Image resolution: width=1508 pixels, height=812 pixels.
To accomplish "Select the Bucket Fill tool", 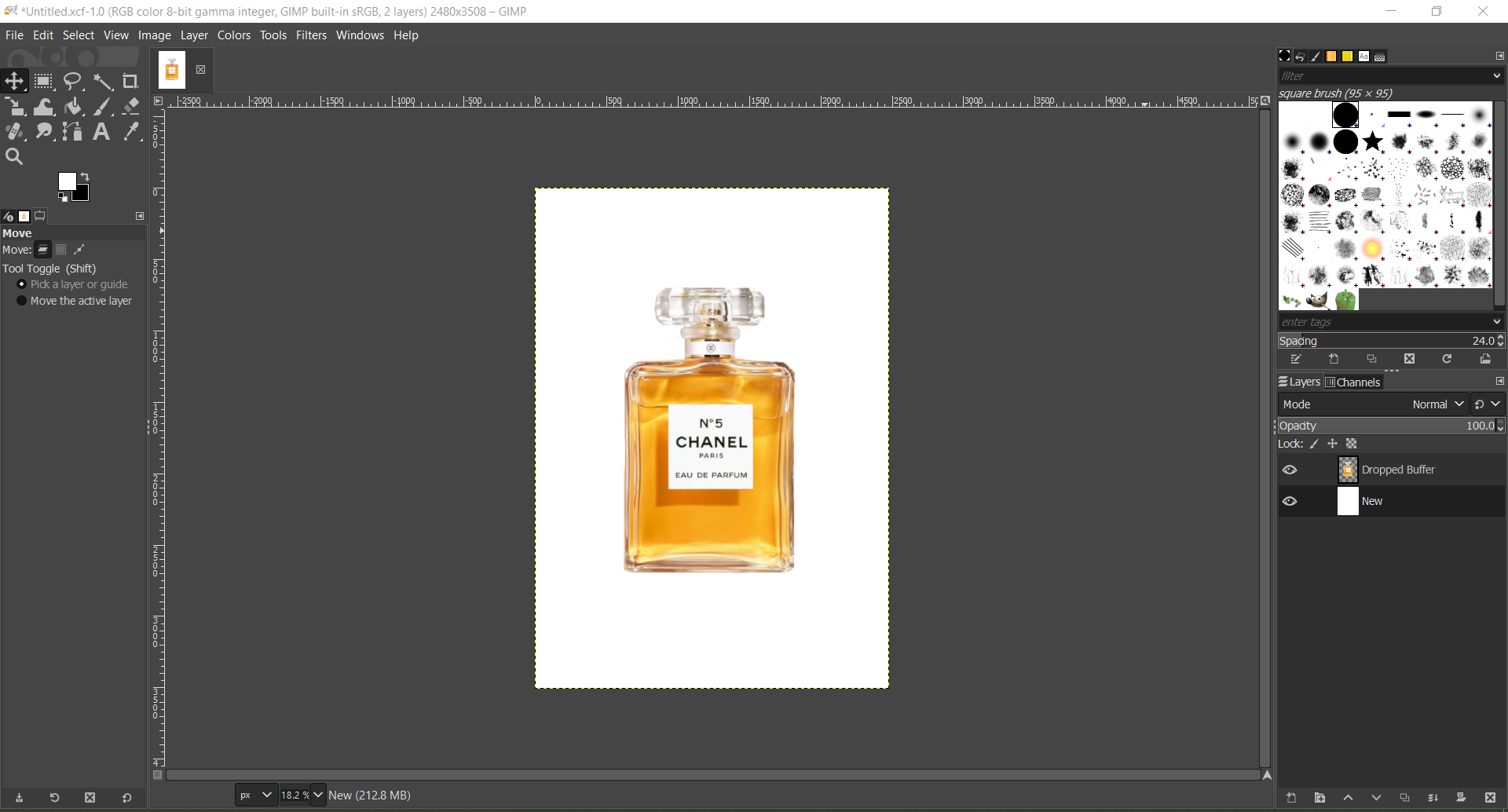I will [74, 107].
